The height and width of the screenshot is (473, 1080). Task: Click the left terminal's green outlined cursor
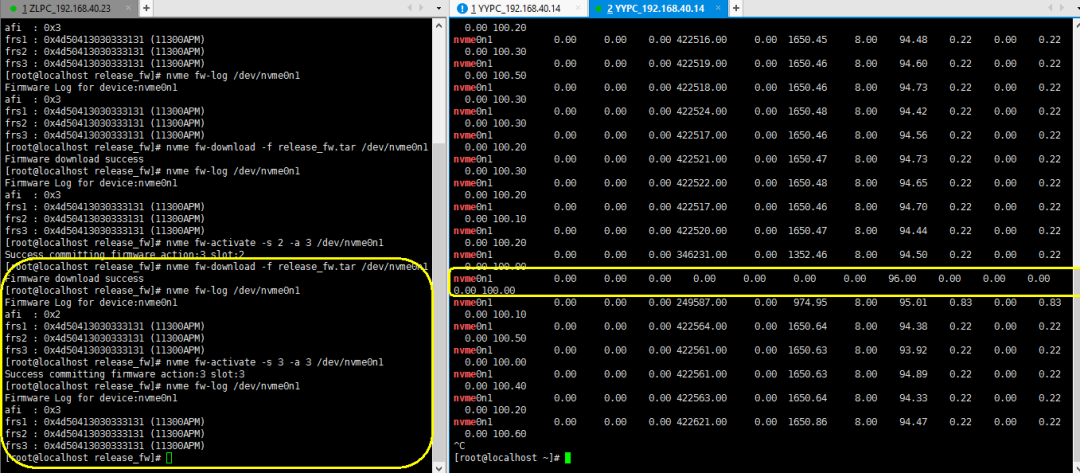[x=169, y=458]
